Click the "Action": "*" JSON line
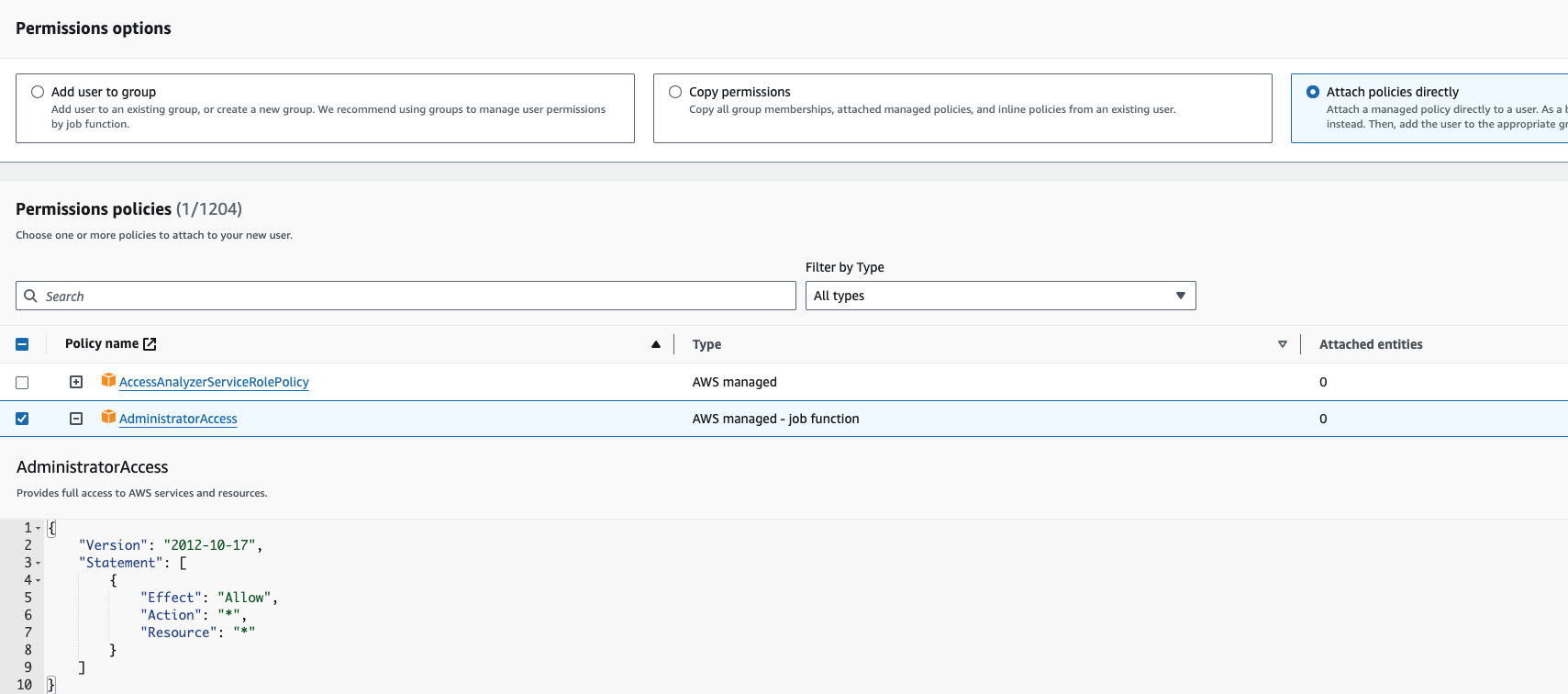Viewport: 1568px width, 694px height. pyautogui.click(x=194, y=615)
